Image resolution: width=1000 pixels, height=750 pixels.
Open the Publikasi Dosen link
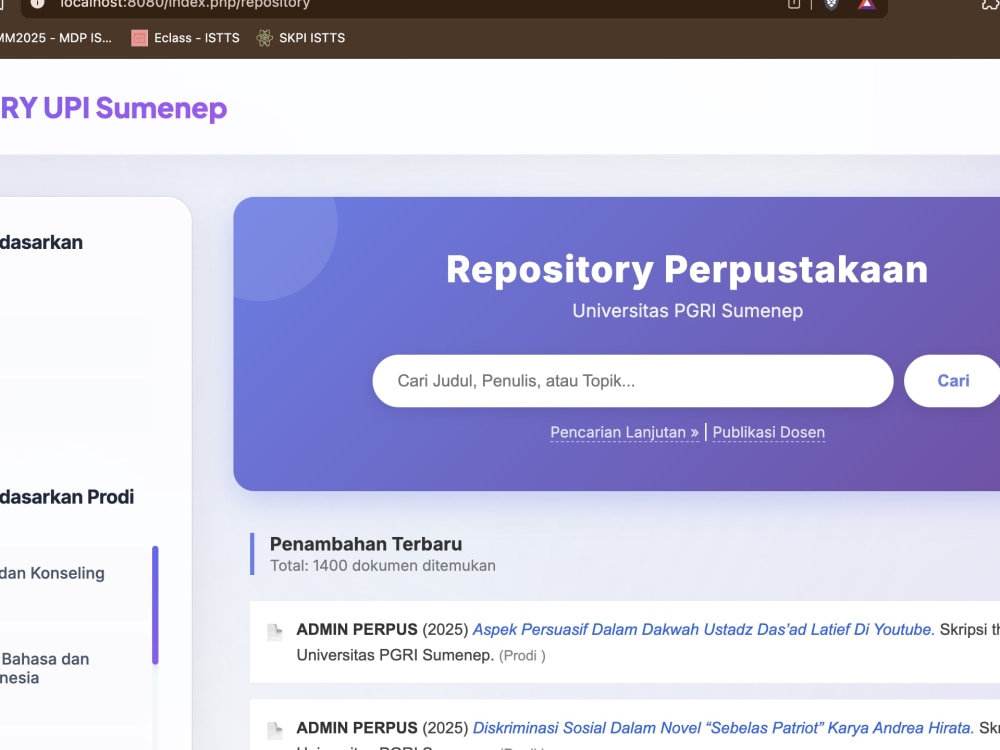768,432
